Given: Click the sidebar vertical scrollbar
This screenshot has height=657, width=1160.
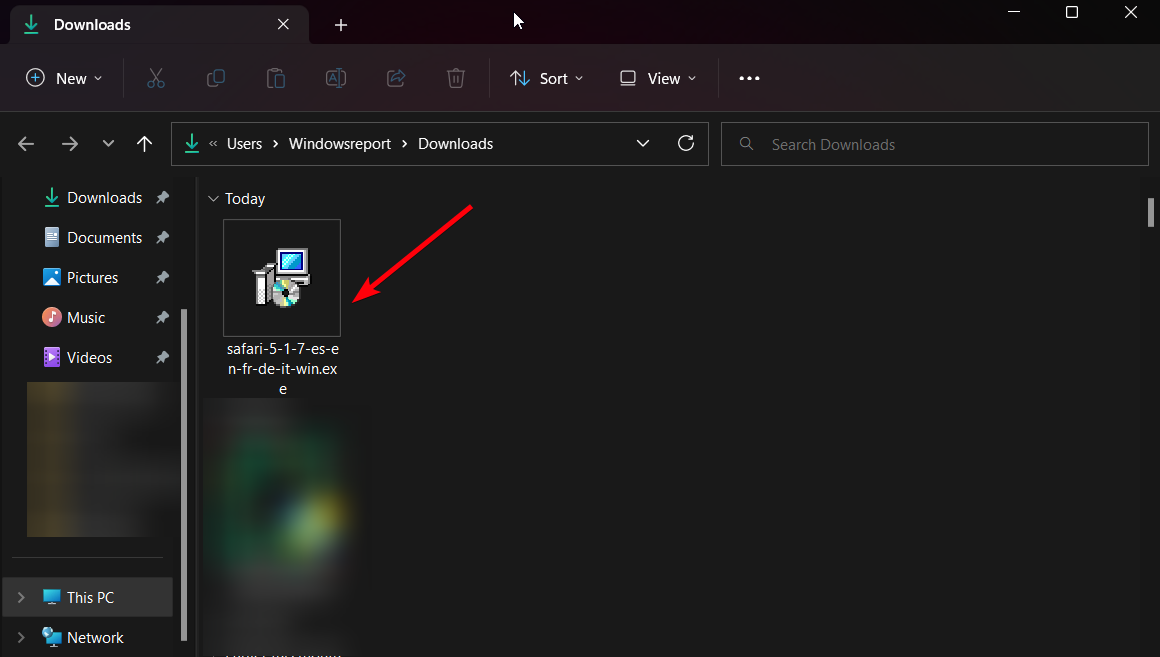Looking at the screenshot, I should (183, 475).
